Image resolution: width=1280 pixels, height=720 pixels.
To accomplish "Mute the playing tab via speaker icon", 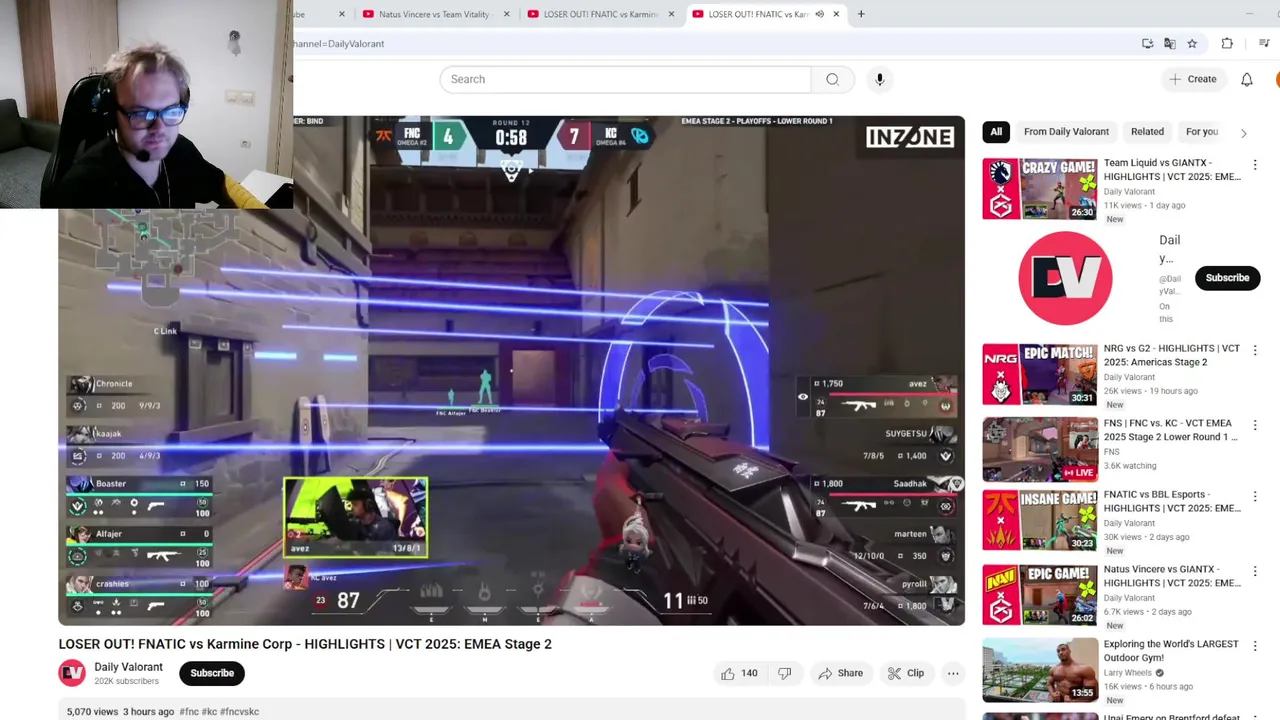I will [x=819, y=14].
